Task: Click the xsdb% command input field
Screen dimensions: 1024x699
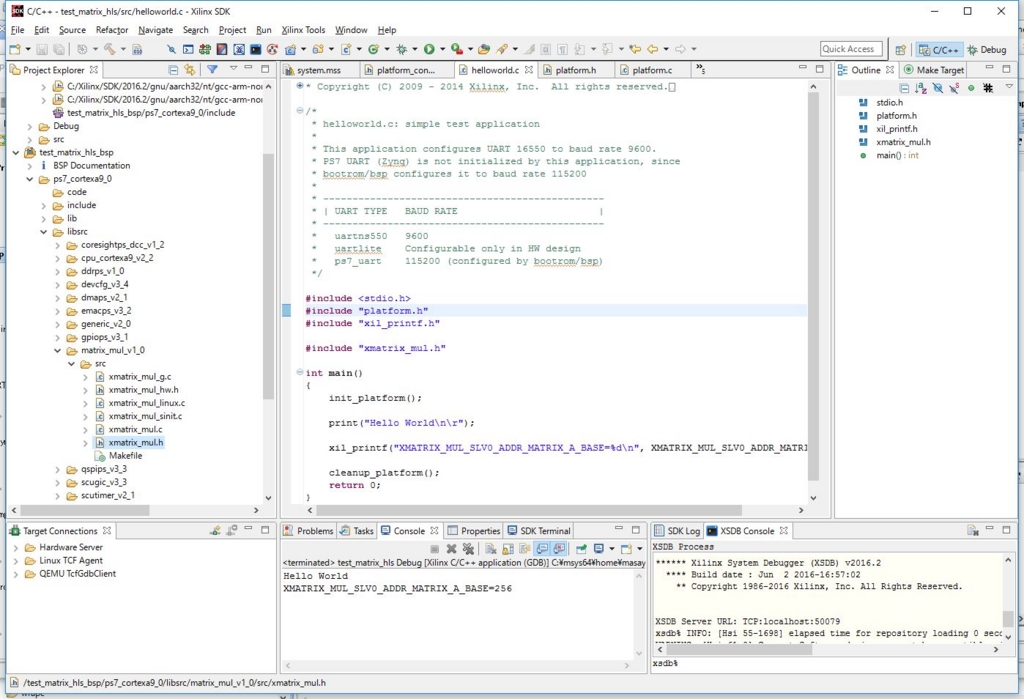Action: tap(833, 663)
